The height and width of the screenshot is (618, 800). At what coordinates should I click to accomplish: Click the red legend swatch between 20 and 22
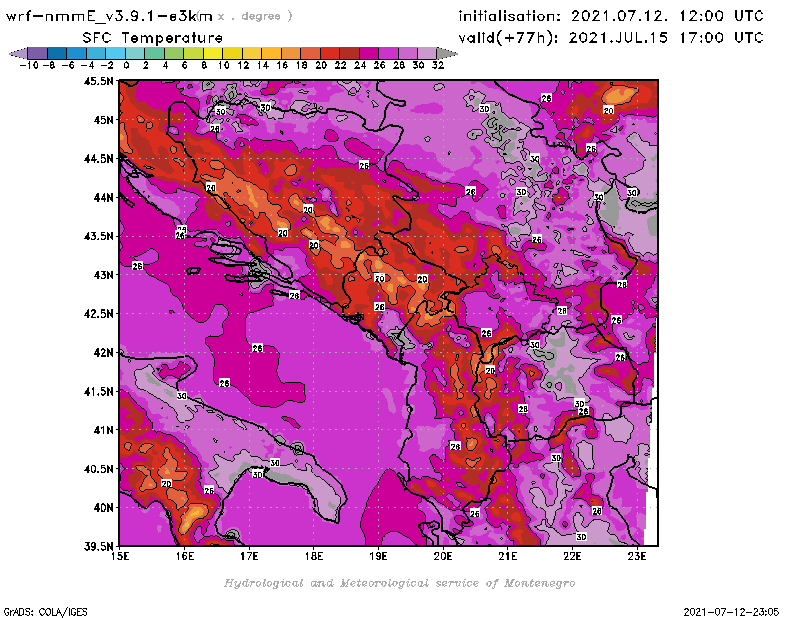[330, 53]
